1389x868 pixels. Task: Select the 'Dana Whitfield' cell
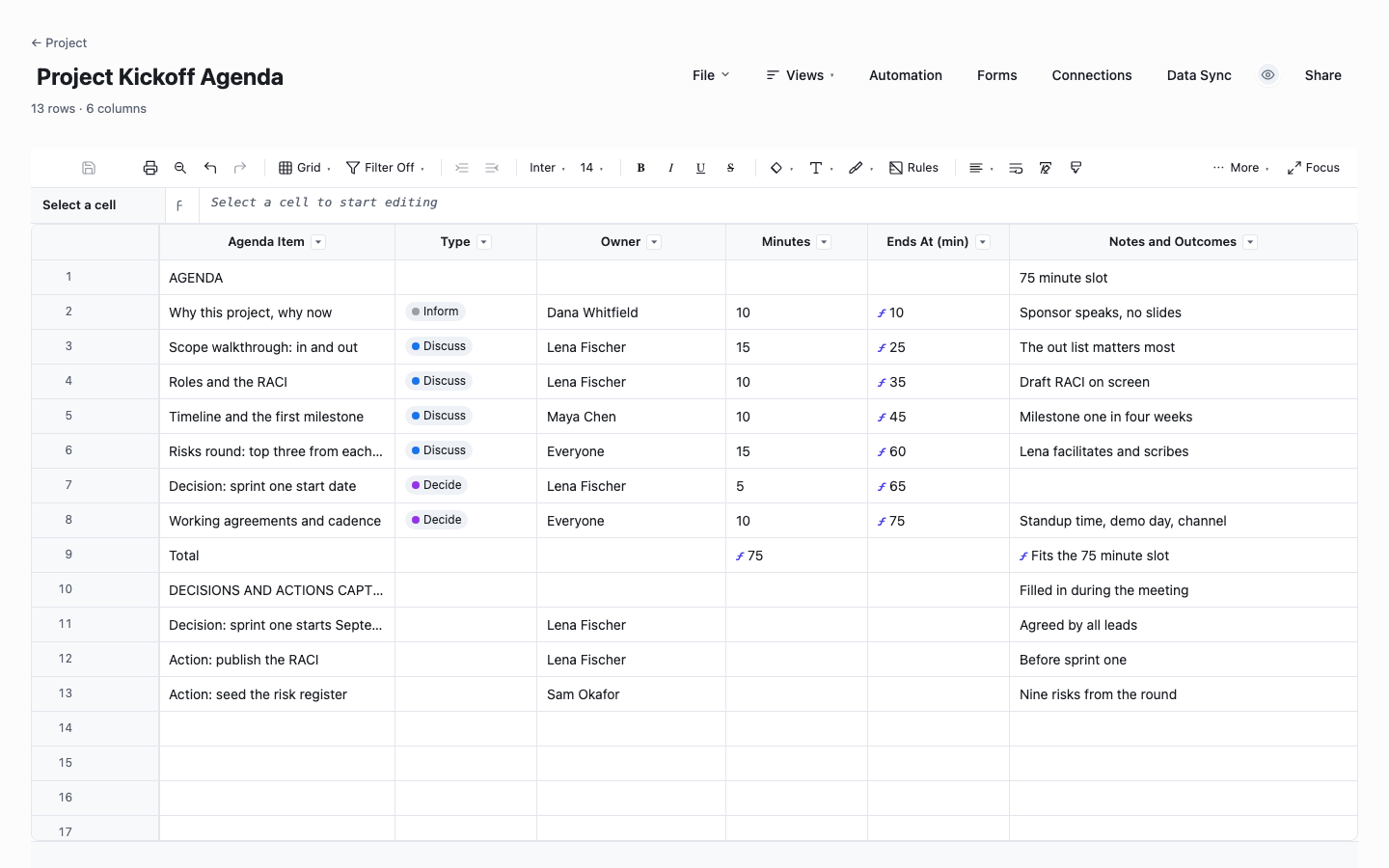click(x=631, y=312)
